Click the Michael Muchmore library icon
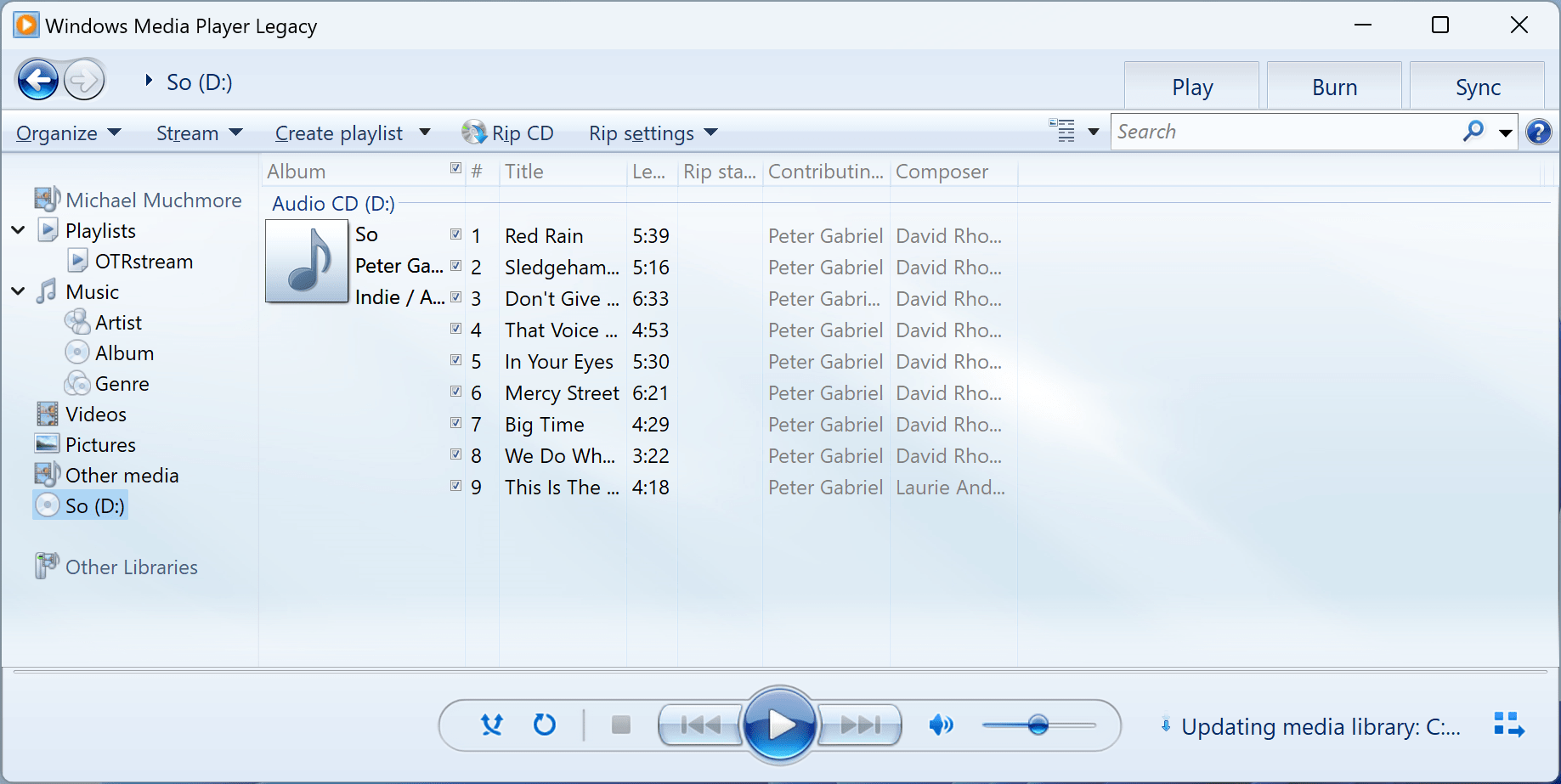 pos(48,199)
